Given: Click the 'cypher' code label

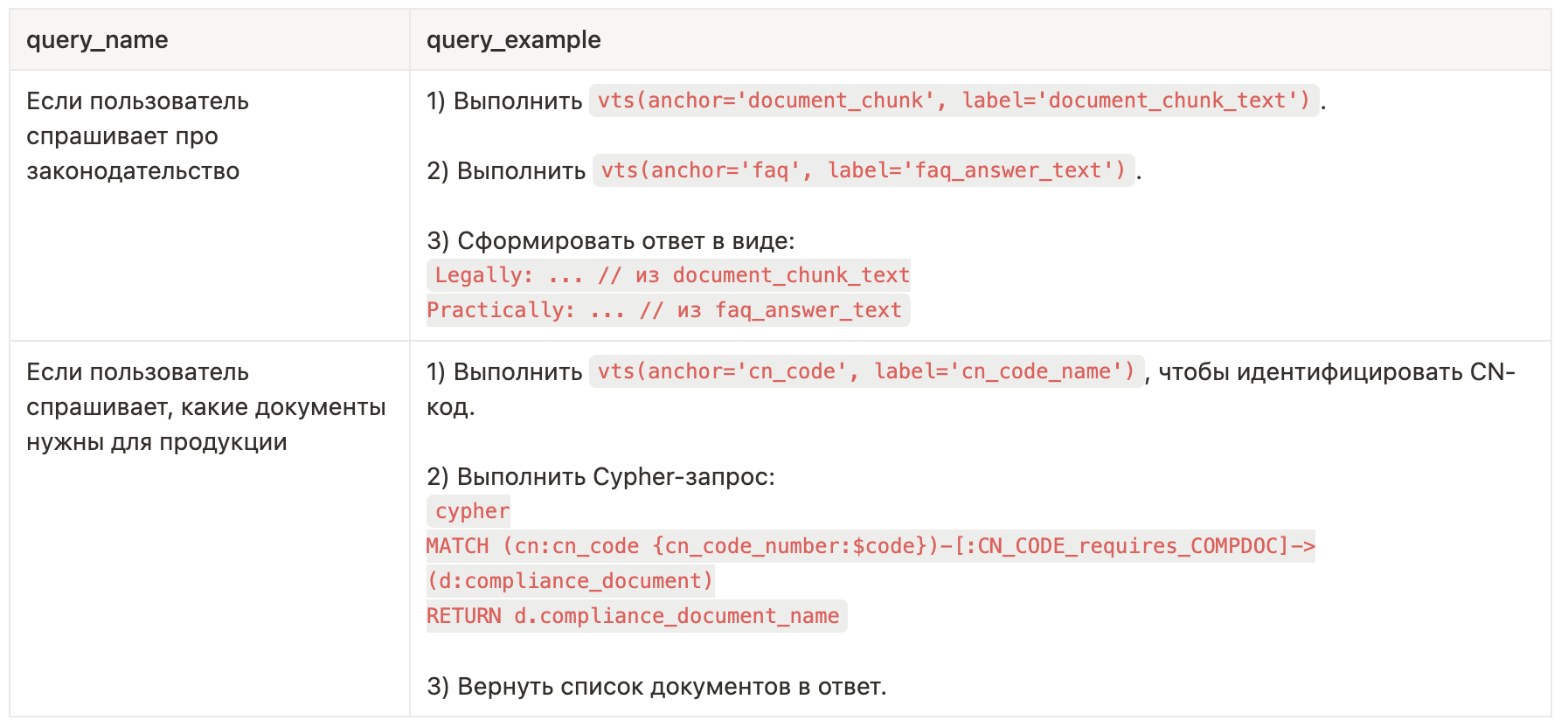Looking at the screenshot, I should coord(468,511).
